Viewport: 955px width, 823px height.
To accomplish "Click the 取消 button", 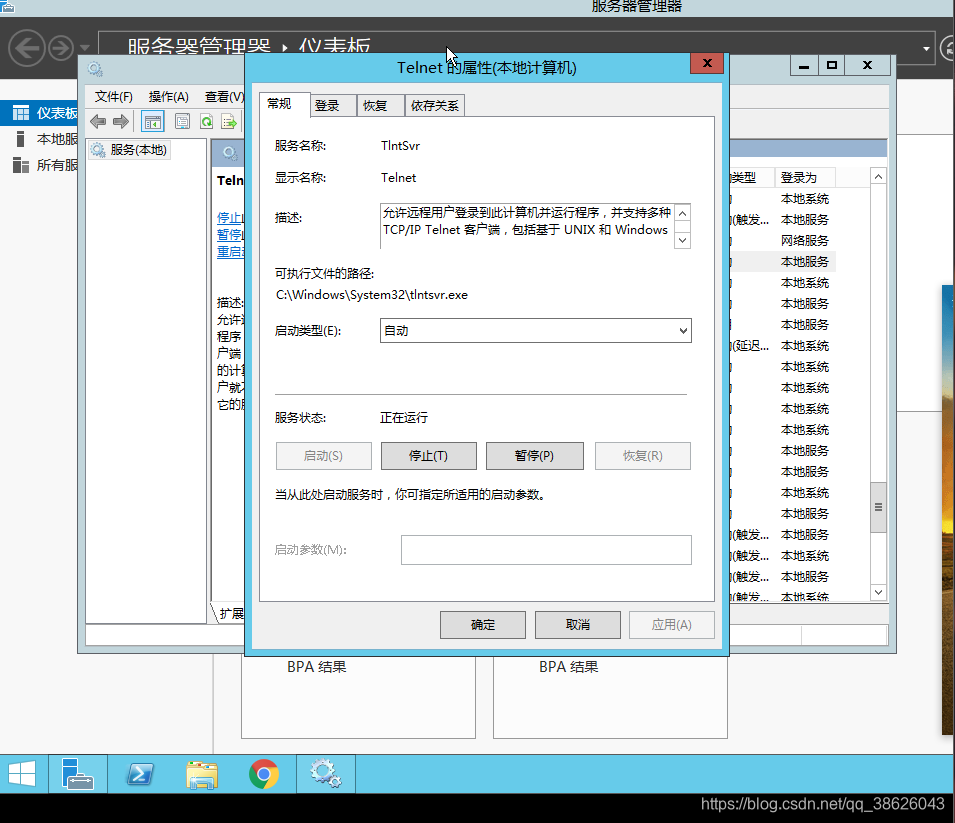I will tap(578, 625).
